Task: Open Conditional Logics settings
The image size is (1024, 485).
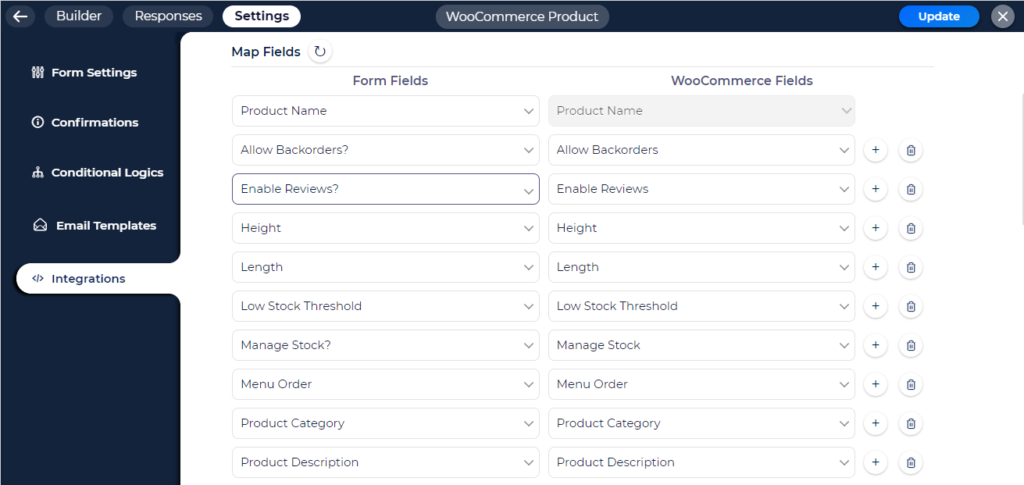Action: pos(107,172)
